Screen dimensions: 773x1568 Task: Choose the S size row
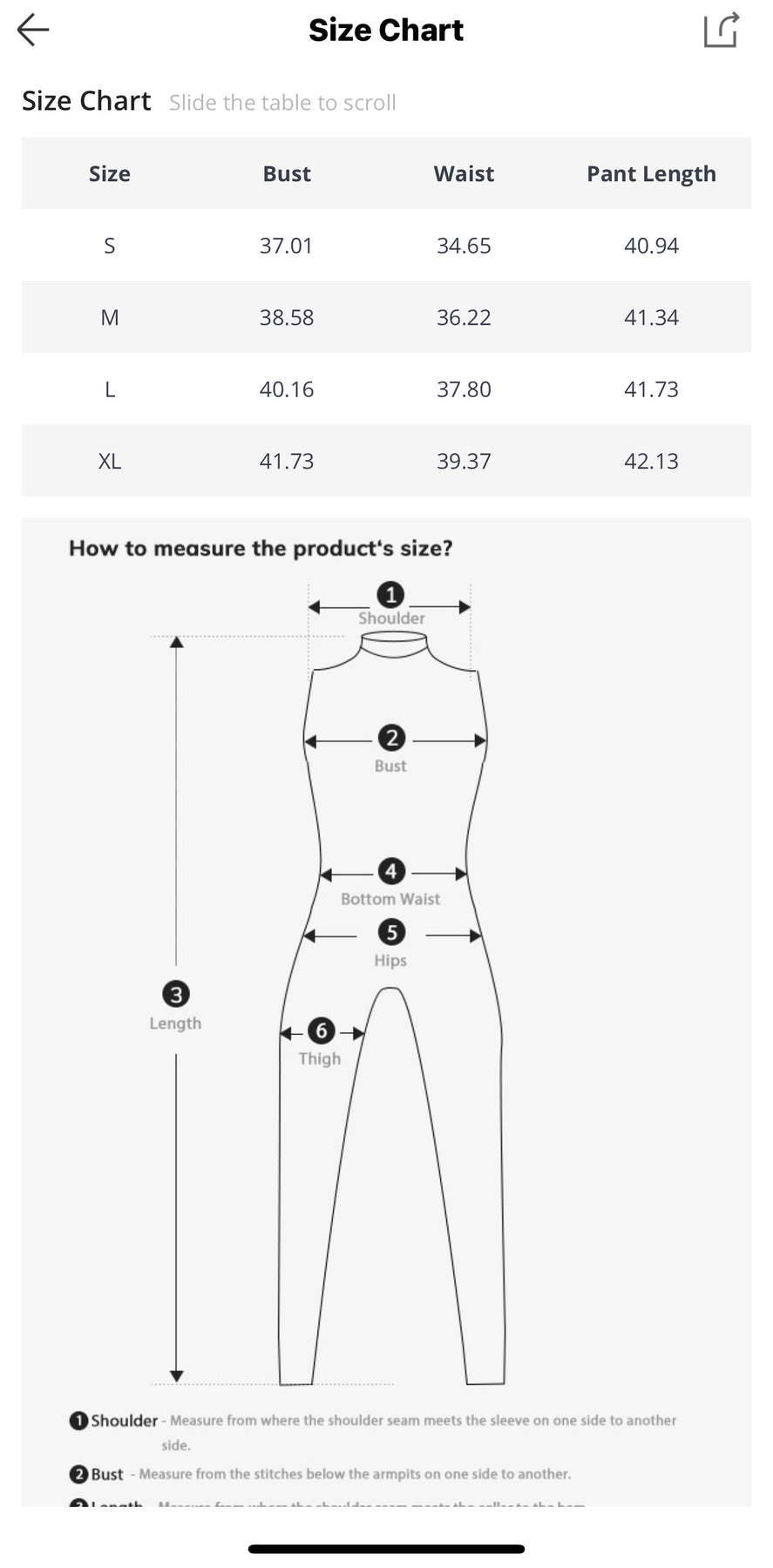(386, 246)
